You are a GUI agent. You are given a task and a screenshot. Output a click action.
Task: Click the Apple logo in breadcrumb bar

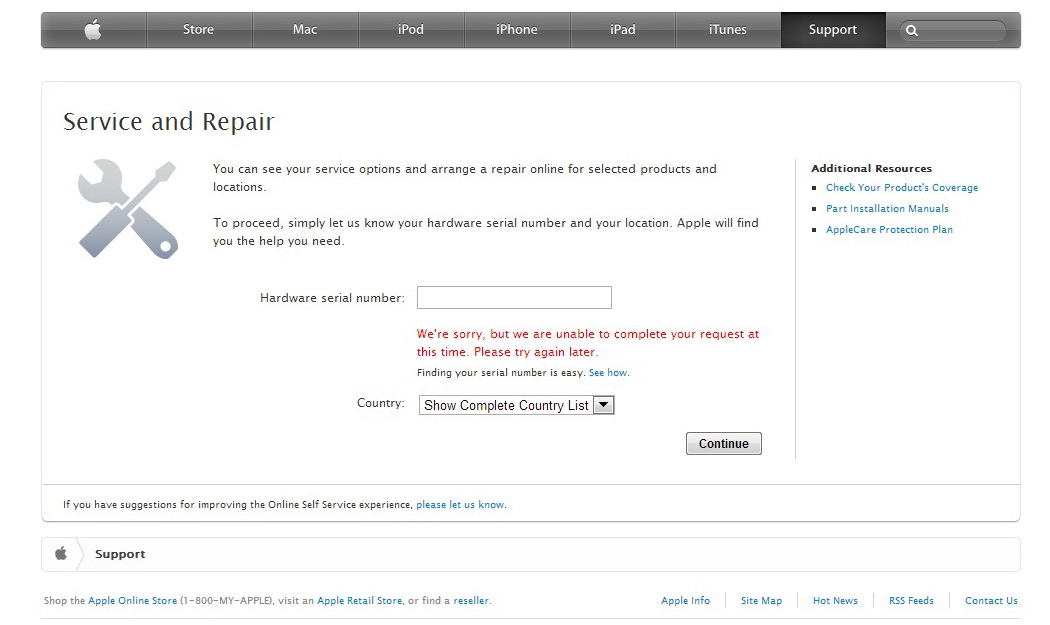[61, 553]
